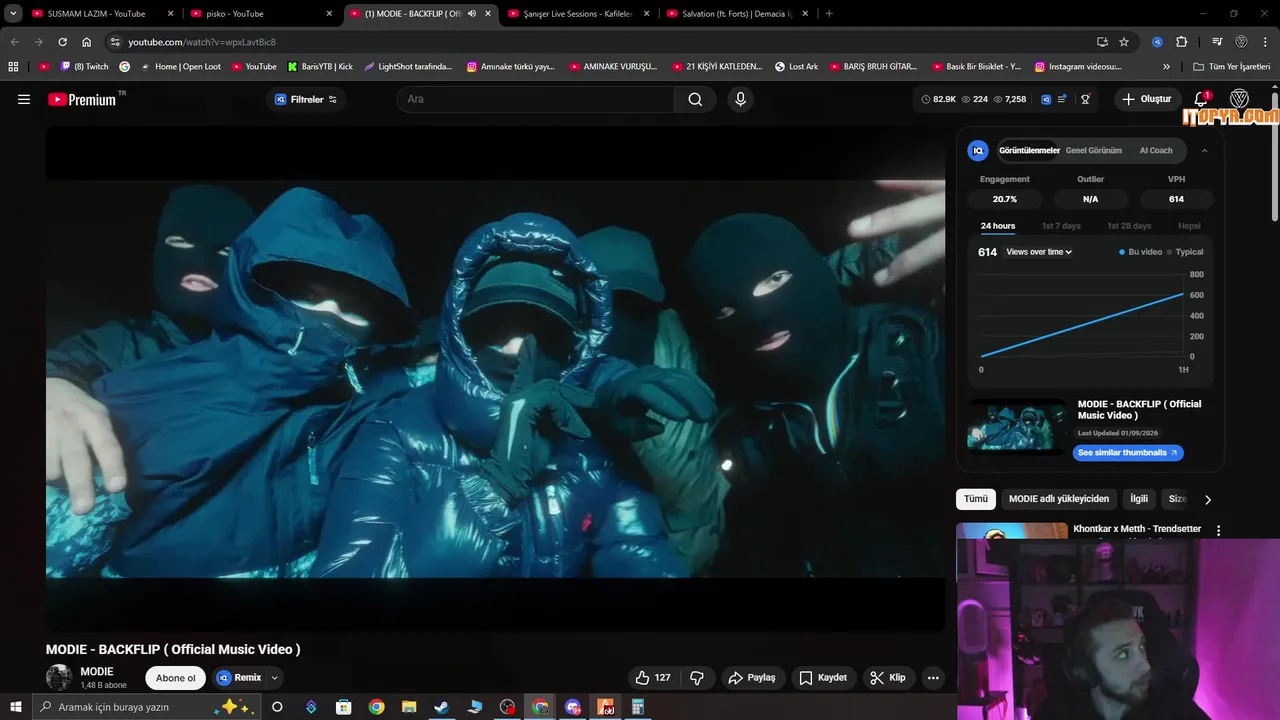Open the apps grid in bookmarks bar
1280x720 pixels.
click(x=13, y=67)
